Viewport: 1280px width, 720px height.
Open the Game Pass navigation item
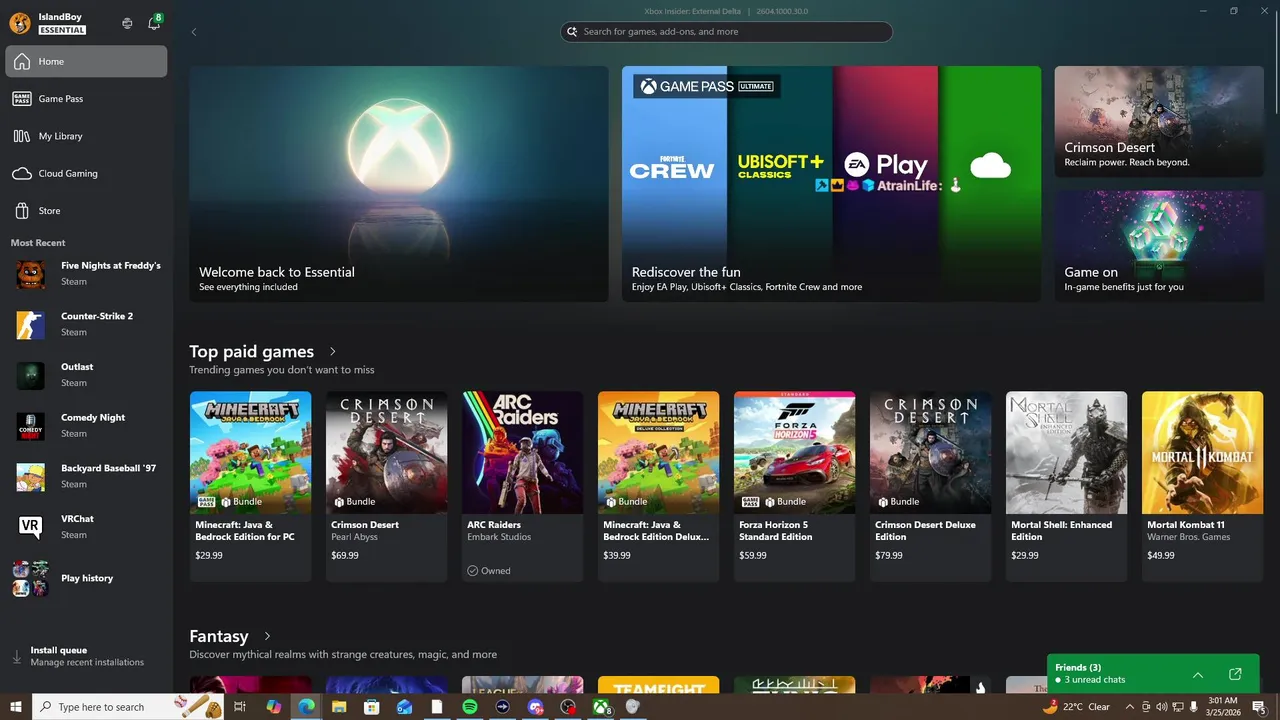point(86,99)
